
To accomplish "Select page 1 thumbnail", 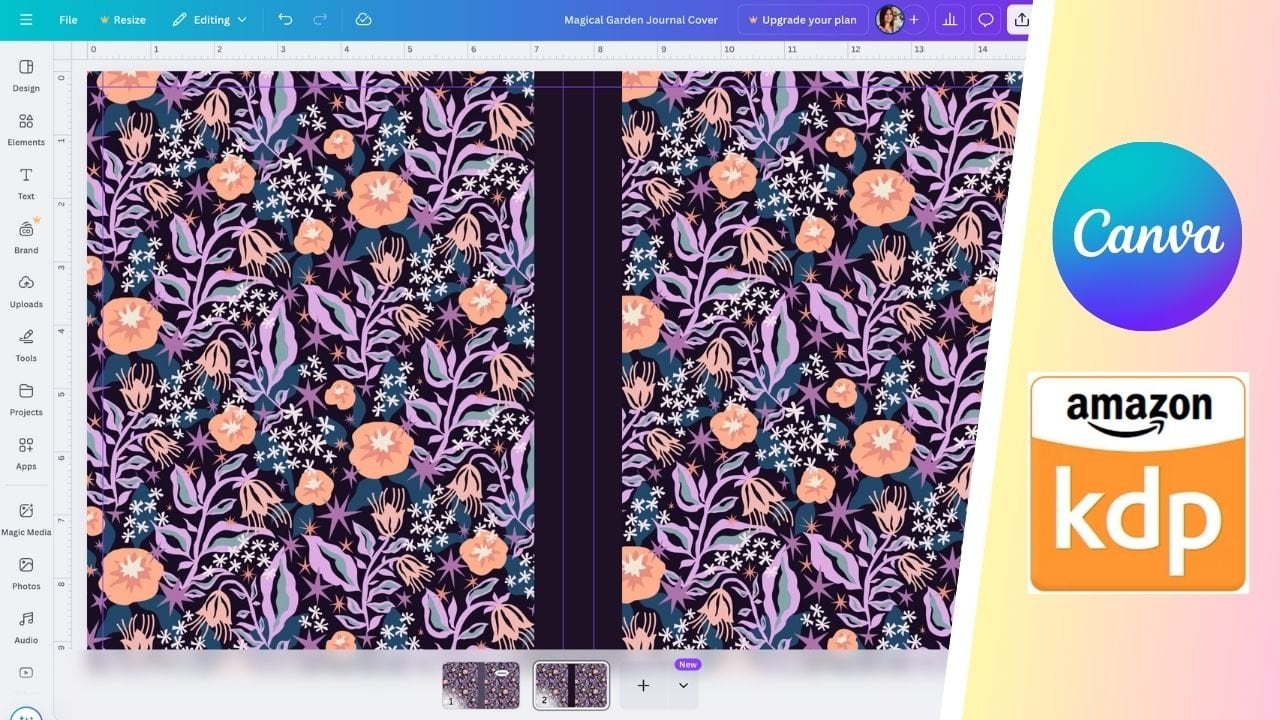I will [481, 685].
